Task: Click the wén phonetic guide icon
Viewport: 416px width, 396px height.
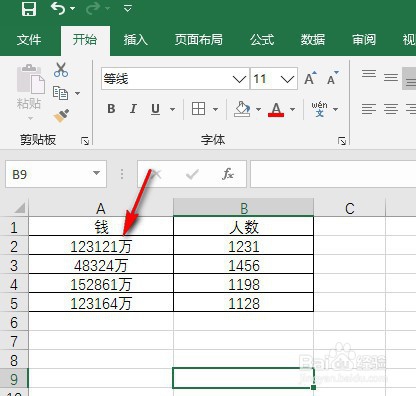Action: coord(319,109)
